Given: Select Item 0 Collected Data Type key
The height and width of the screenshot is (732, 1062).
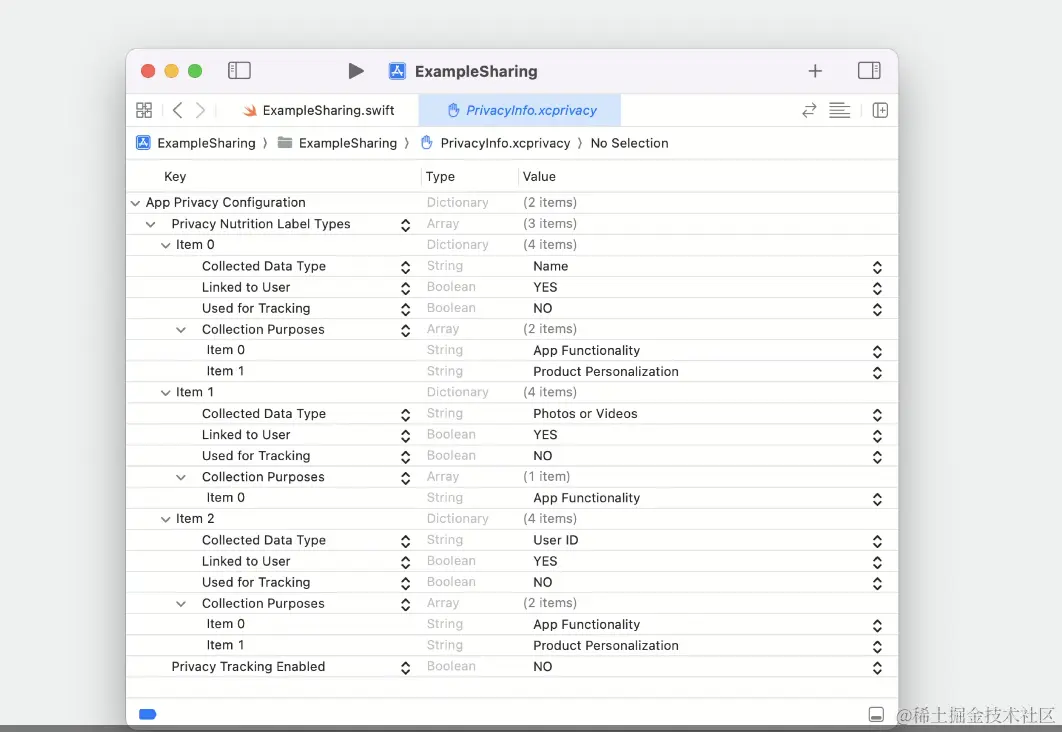Looking at the screenshot, I should click(263, 266).
